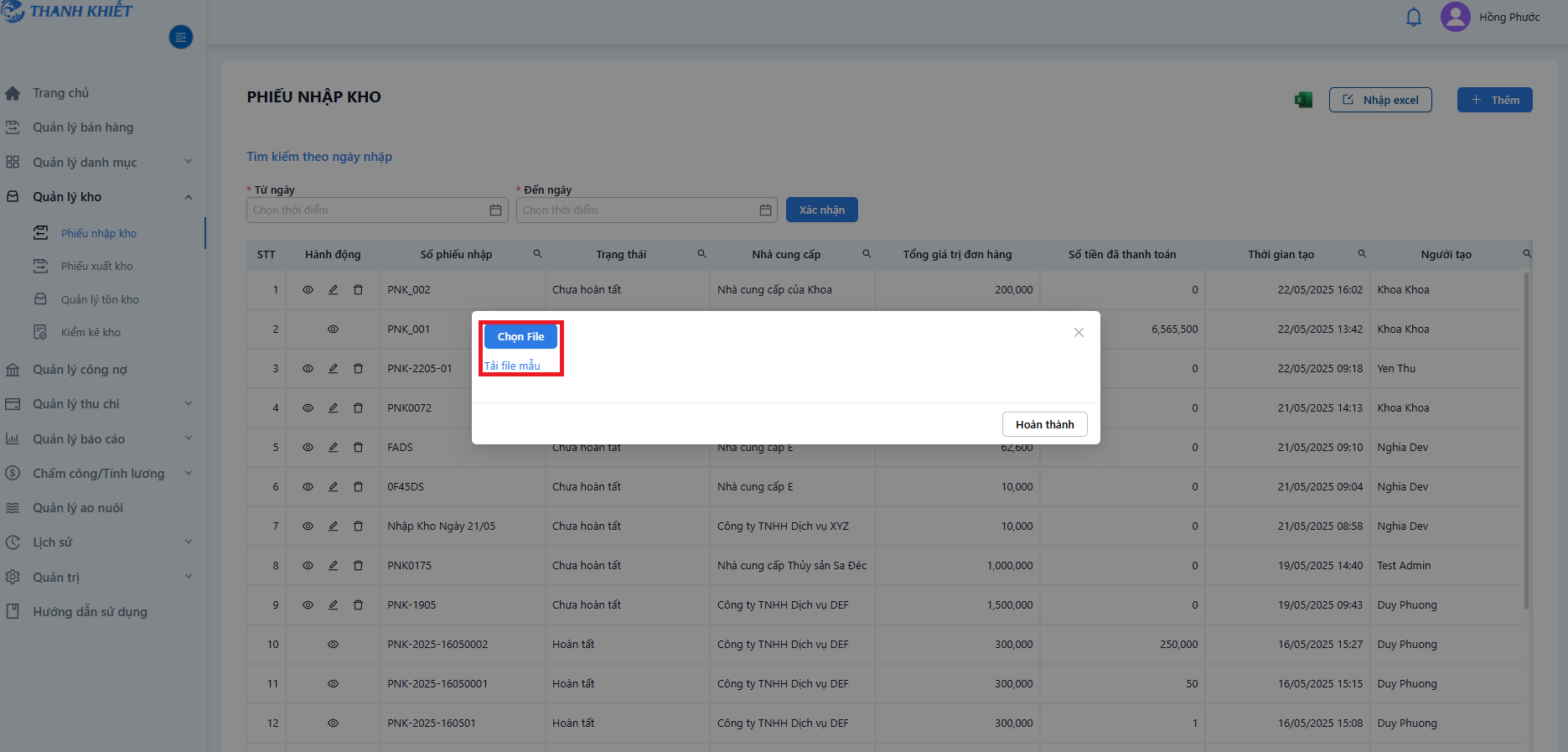Click the delete trash icon for PNK0175

[x=358, y=565]
